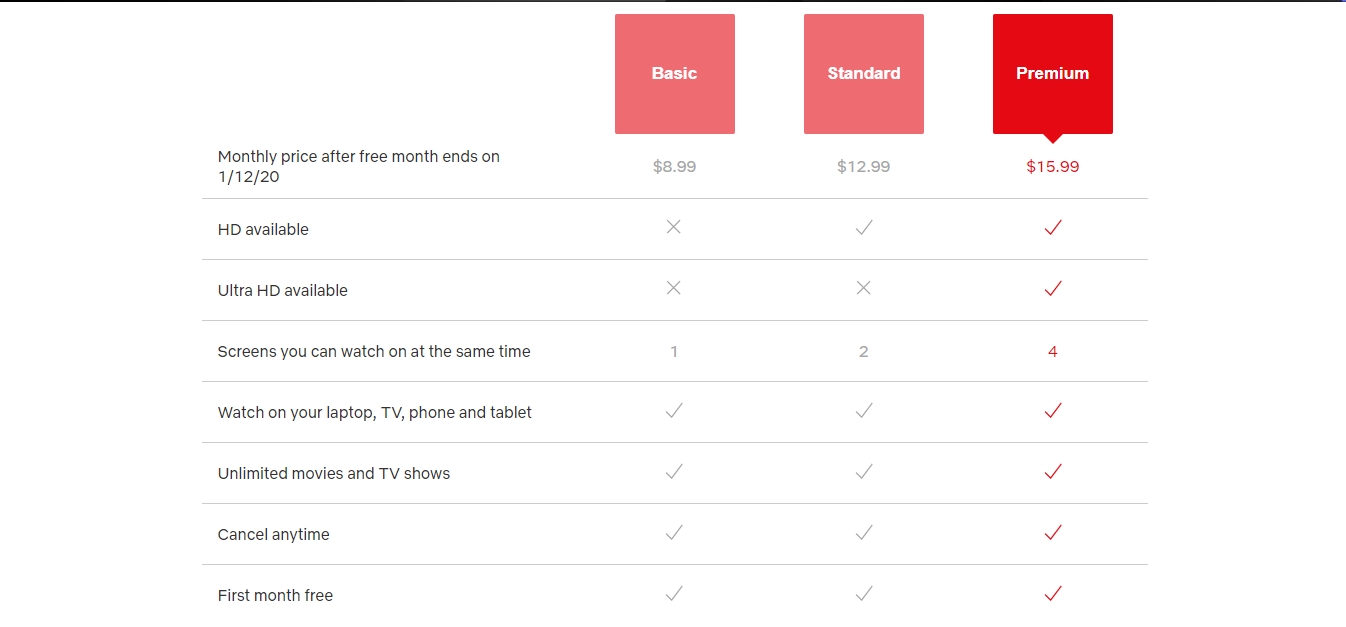Image resolution: width=1346 pixels, height=627 pixels.
Task: Click red Premium checkmark for HD available
Action: 1052,228
